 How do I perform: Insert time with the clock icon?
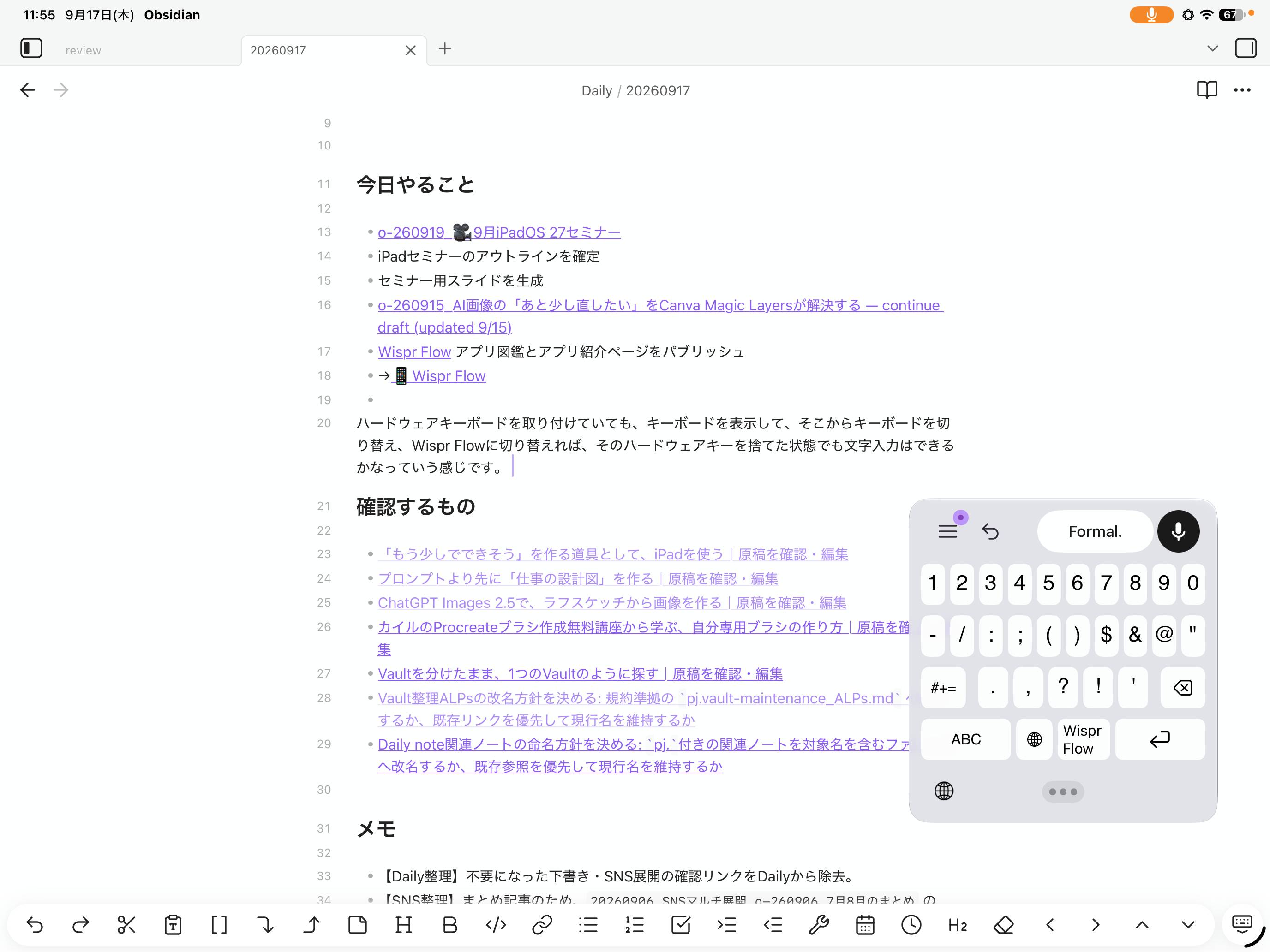[x=911, y=925]
